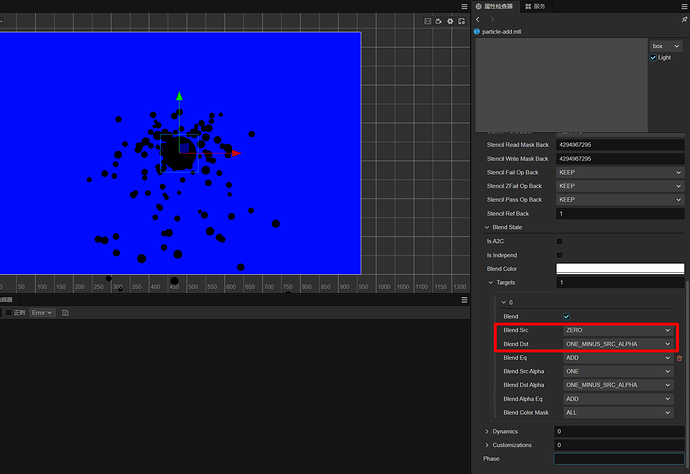
Task: Open Blend Src dropdown showing ZERO
Action: (618, 330)
